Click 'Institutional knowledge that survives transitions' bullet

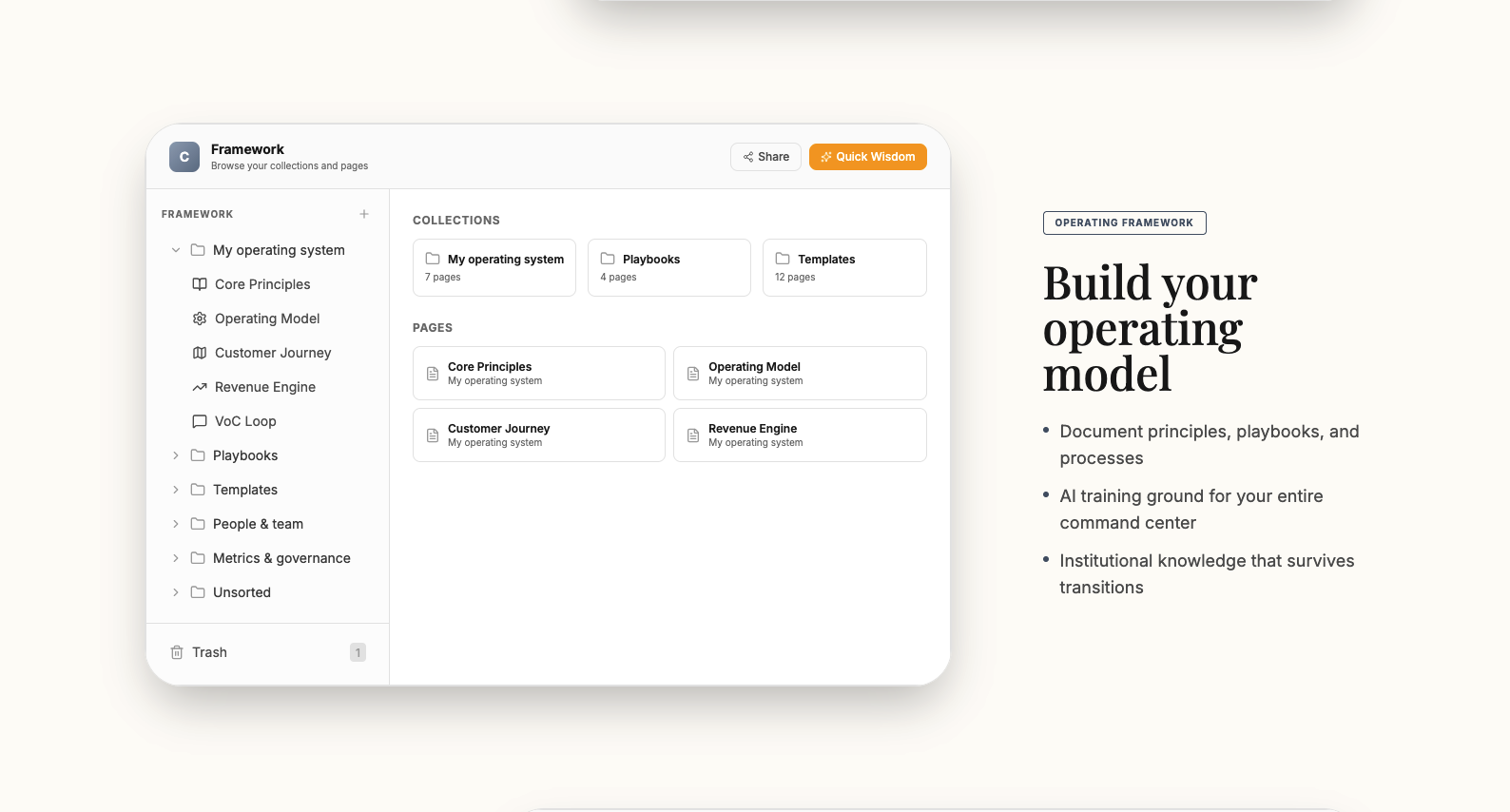(x=1208, y=573)
